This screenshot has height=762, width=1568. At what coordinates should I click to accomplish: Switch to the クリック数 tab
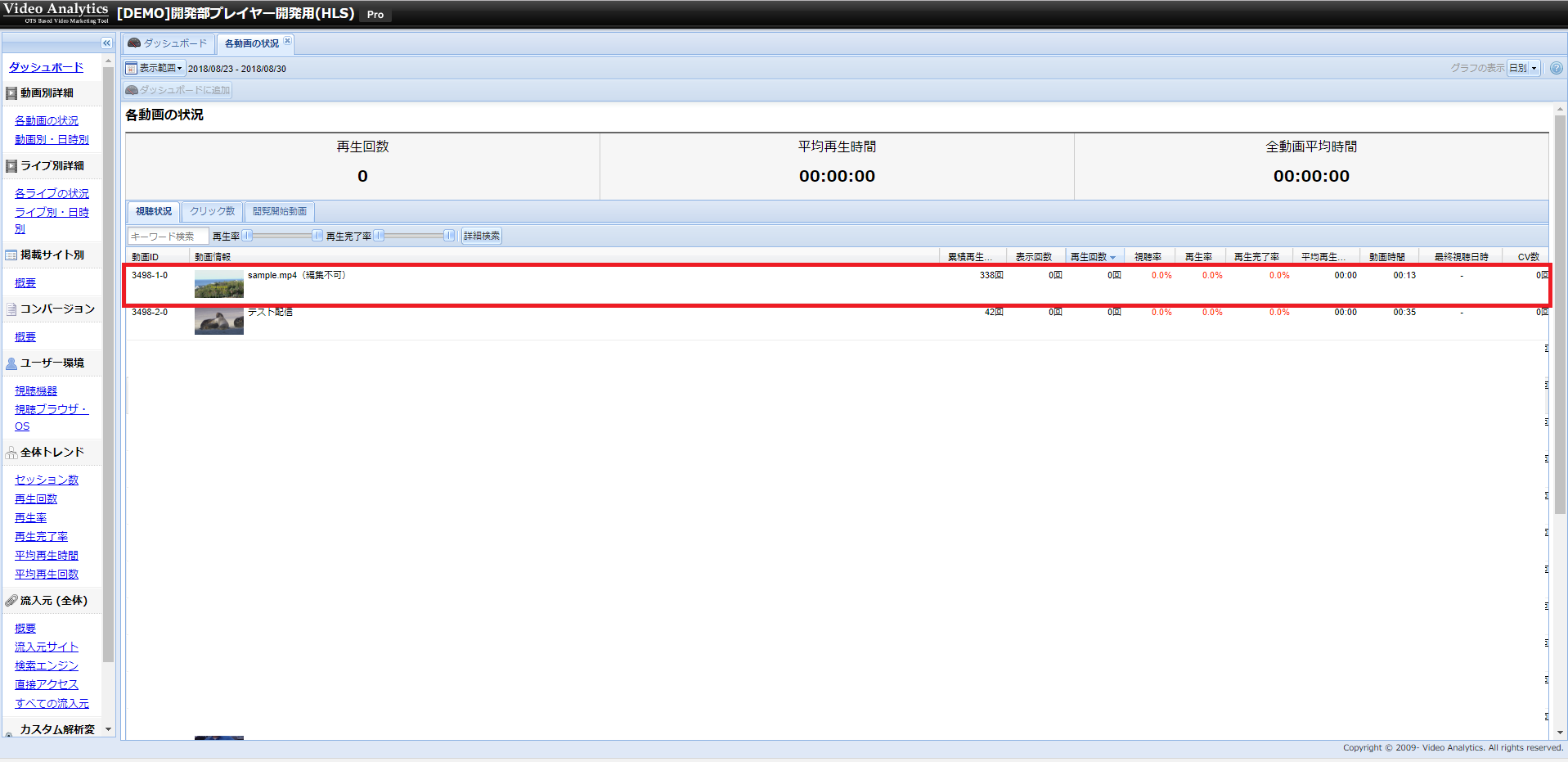[213, 211]
